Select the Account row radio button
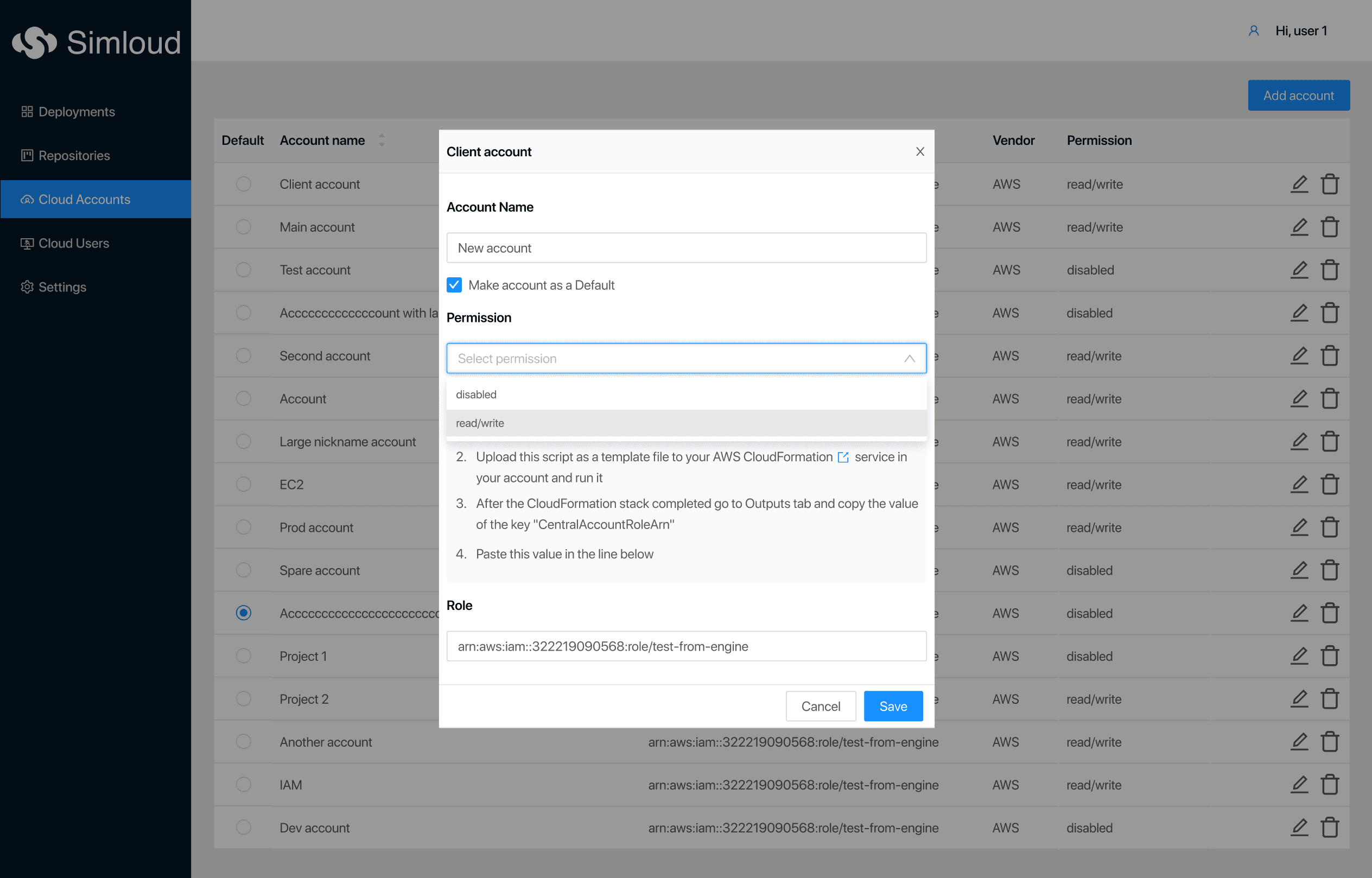 pos(244,398)
